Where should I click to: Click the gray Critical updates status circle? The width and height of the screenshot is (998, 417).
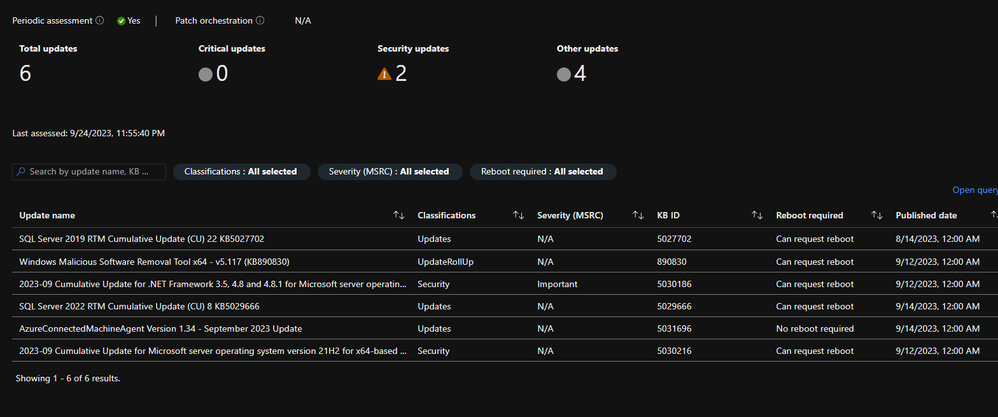pos(206,74)
